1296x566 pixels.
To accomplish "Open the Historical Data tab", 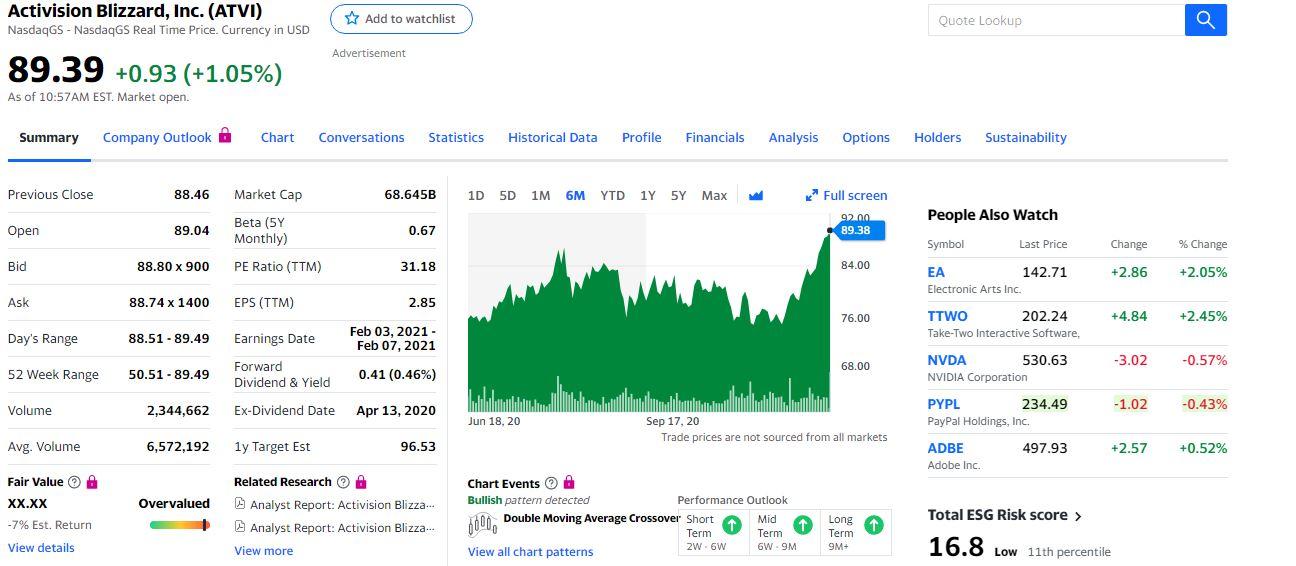I will [x=552, y=138].
